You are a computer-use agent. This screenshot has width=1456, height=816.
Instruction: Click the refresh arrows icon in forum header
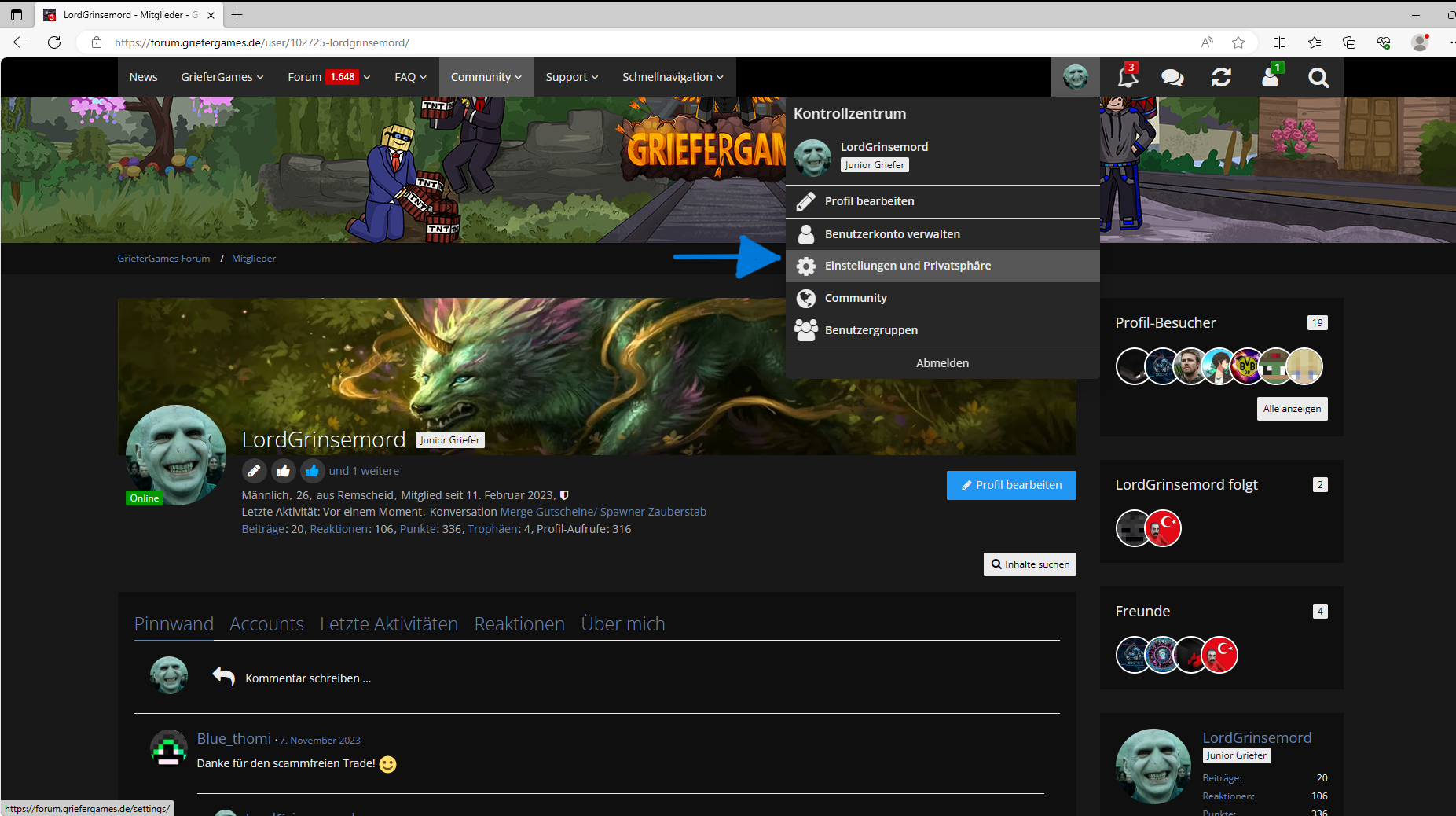coord(1221,77)
